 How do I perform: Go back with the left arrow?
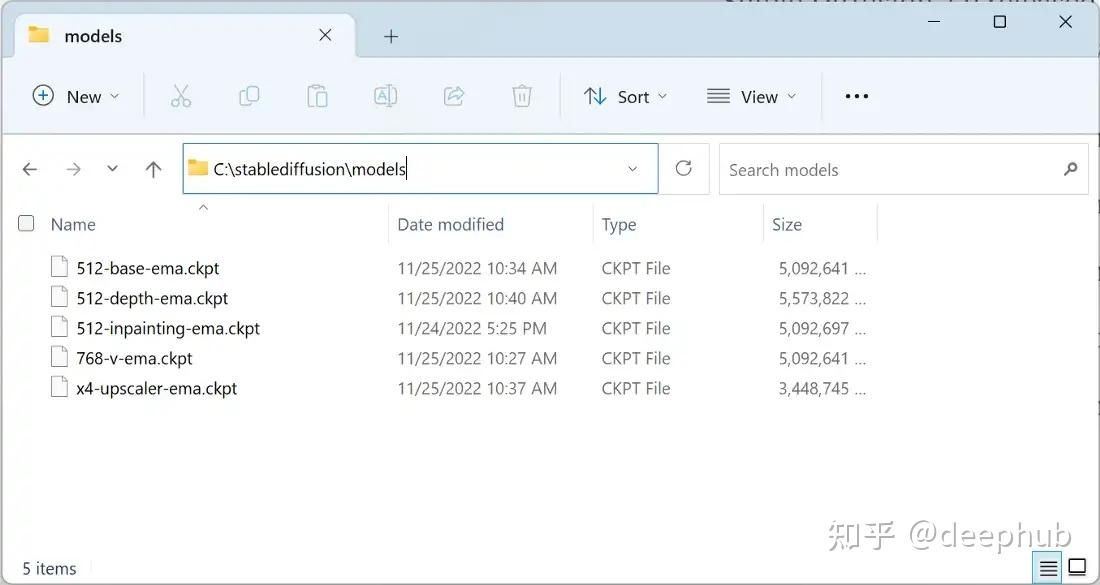coord(29,169)
